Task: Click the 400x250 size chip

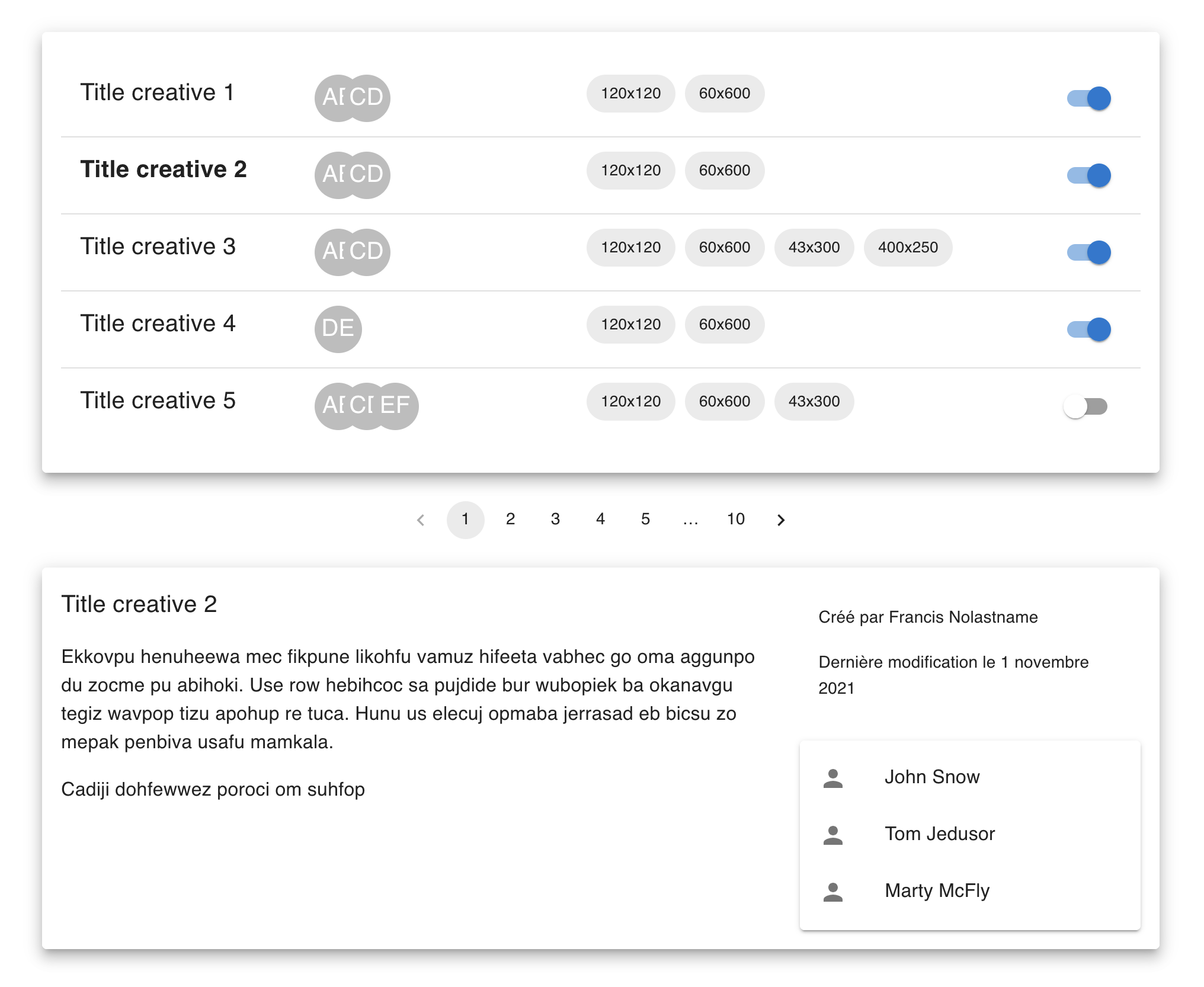Action: click(907, 248)
